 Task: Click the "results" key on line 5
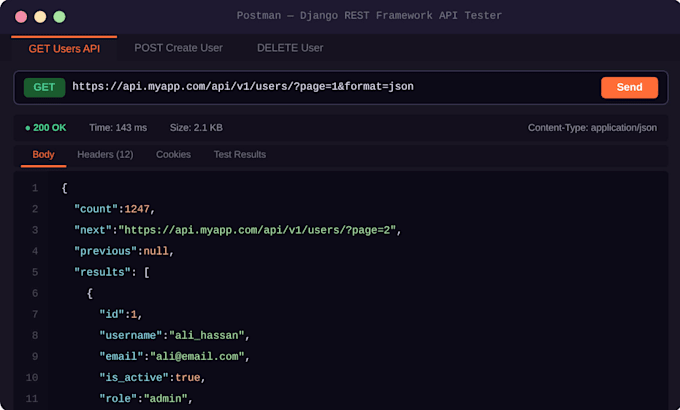point(102,272)
